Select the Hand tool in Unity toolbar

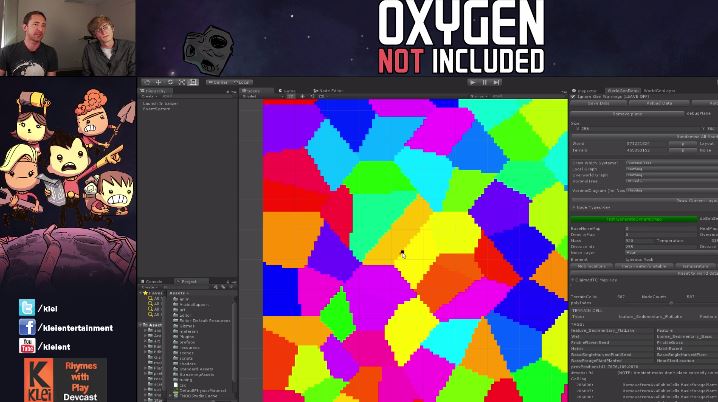[146, 82]
